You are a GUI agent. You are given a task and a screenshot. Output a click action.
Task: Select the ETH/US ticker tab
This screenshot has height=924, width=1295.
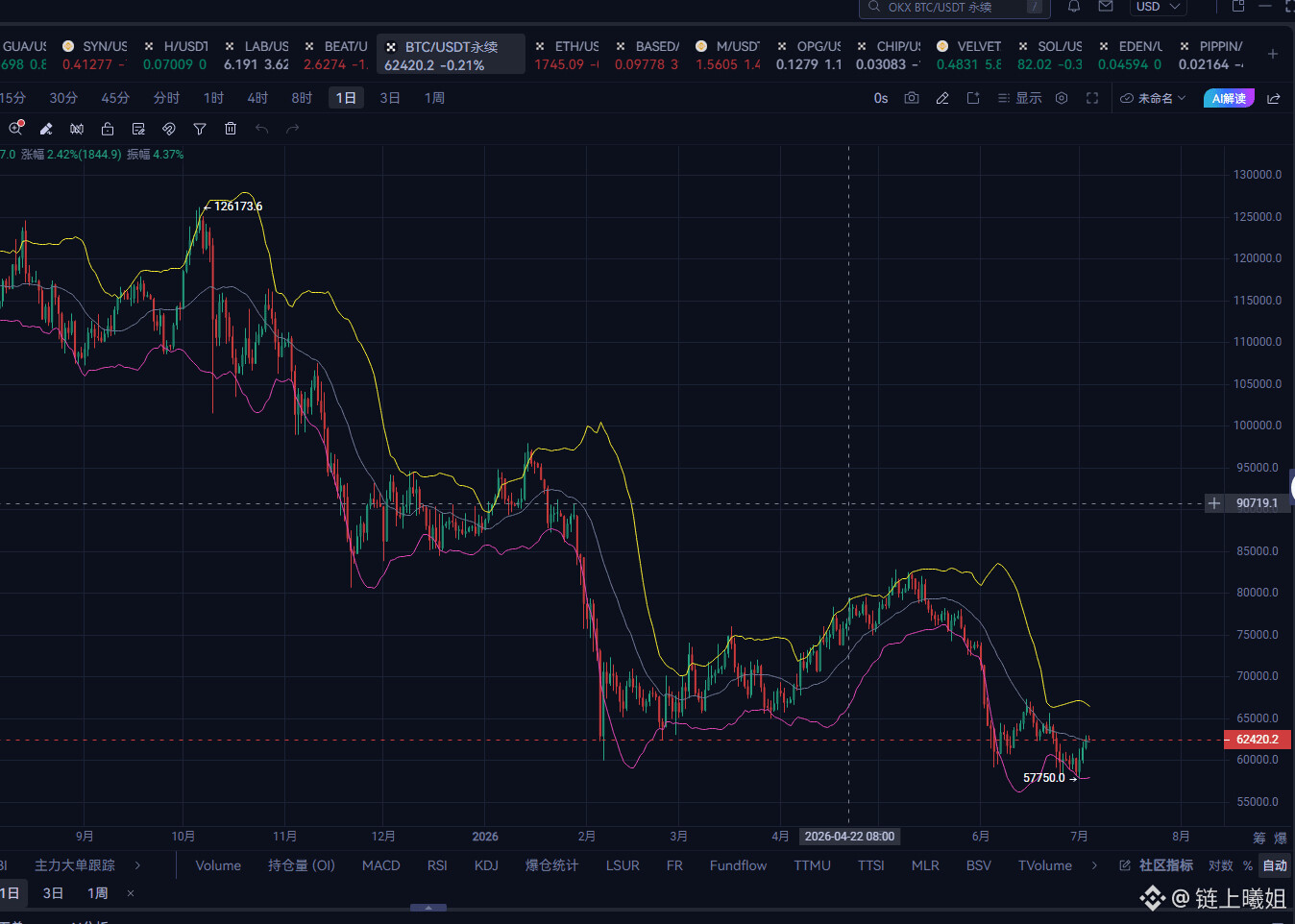[567, 55]
